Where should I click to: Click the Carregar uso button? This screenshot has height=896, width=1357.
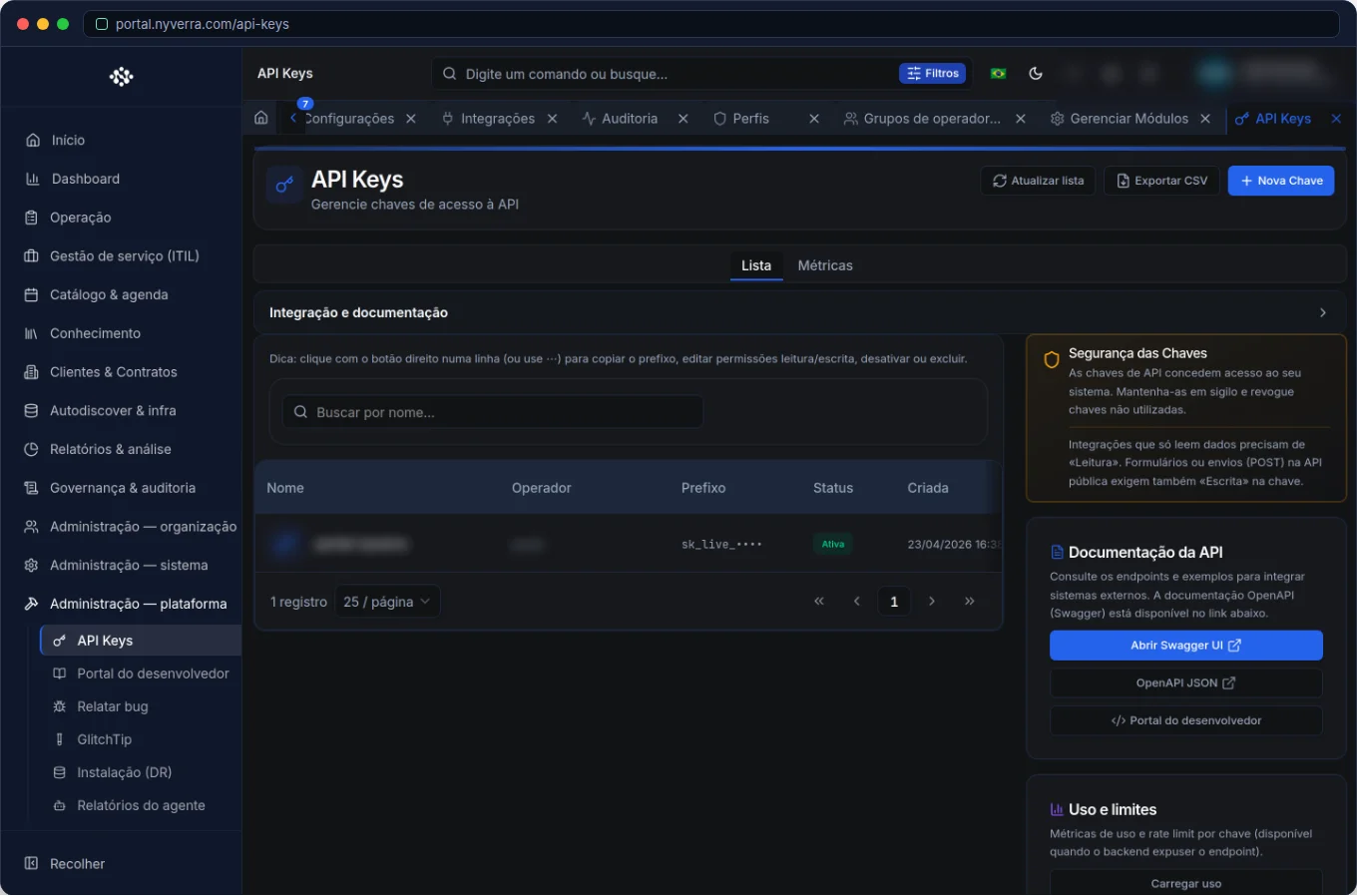(1185, 883)
